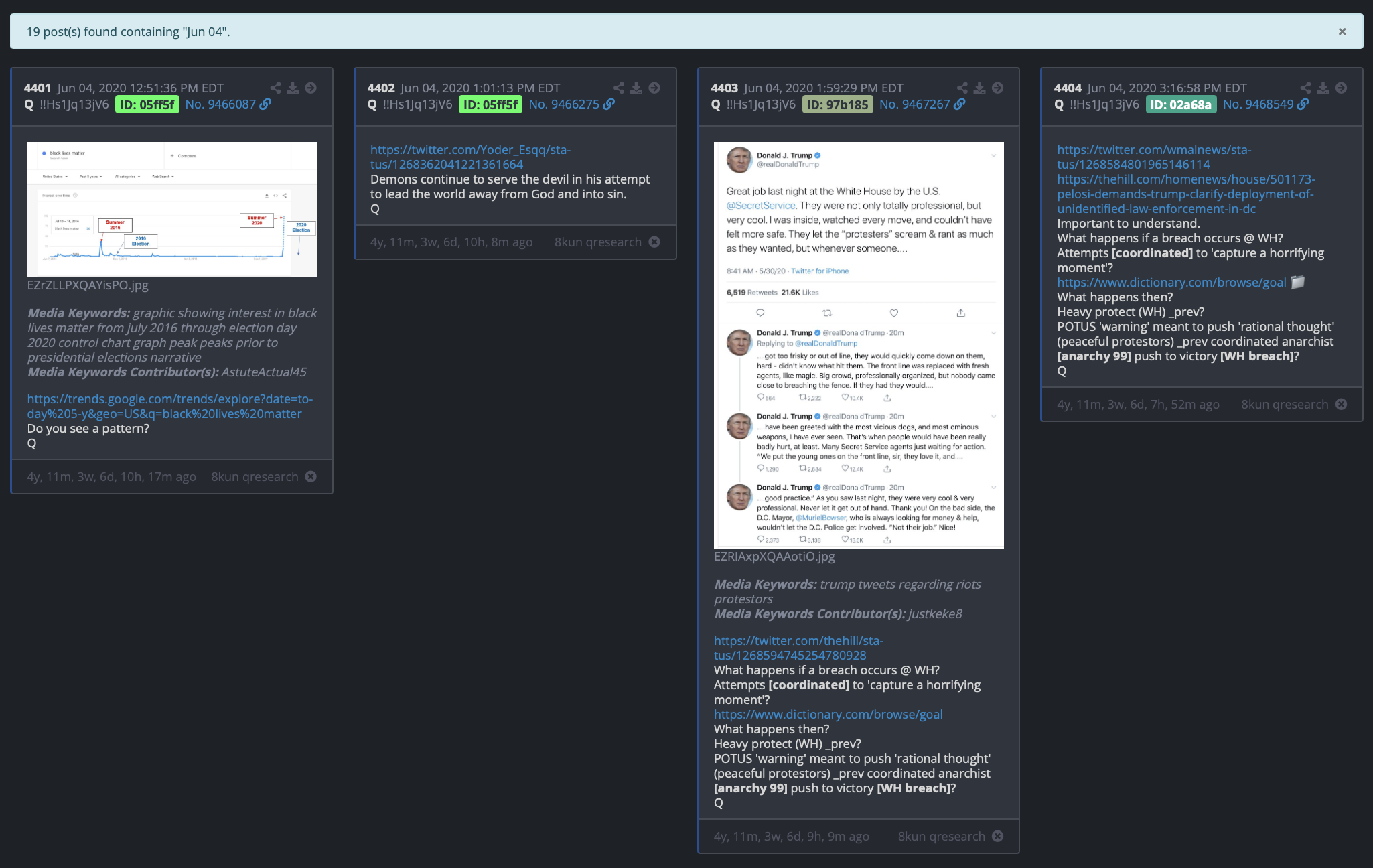Click post number 4404 heading
This screenshot has width=1373, height=868.
[1068, 88]
